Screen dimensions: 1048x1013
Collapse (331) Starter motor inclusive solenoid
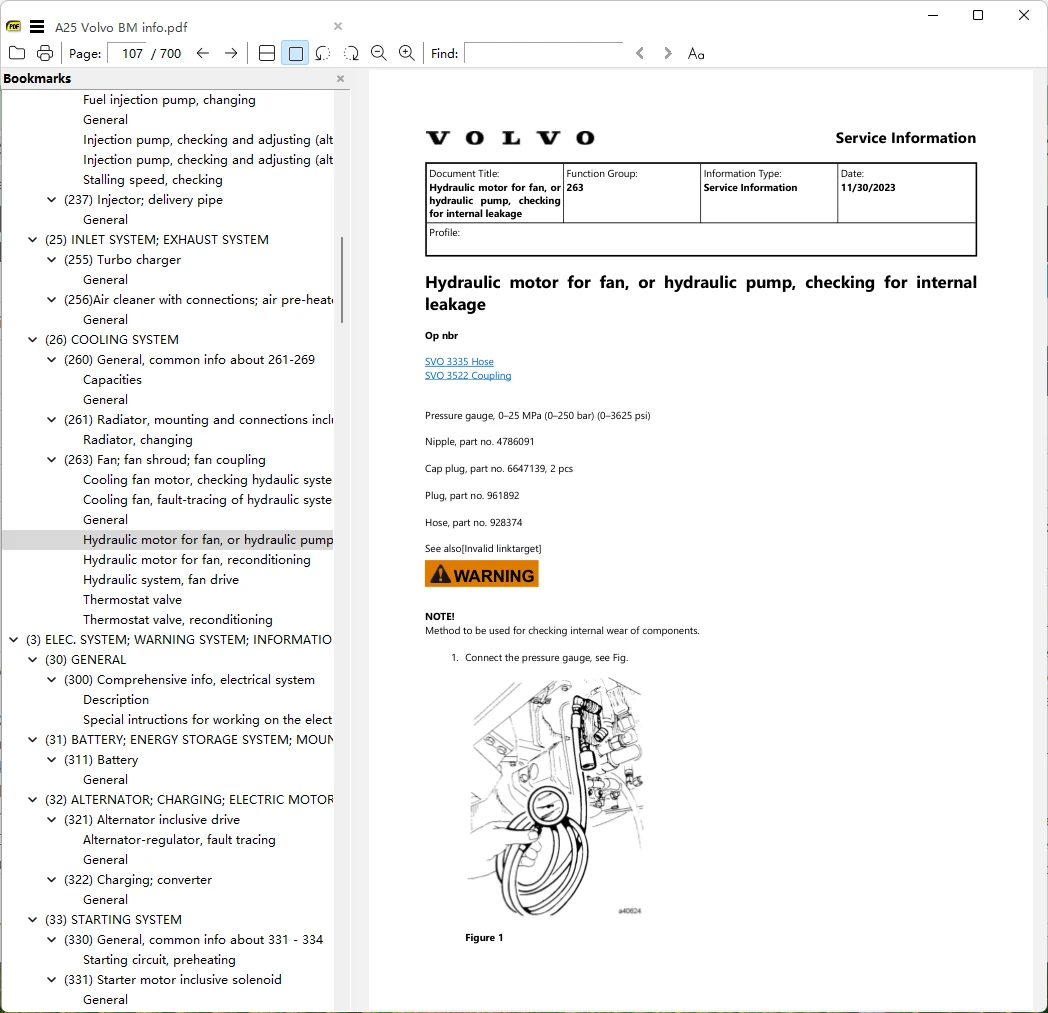(51, 980)
